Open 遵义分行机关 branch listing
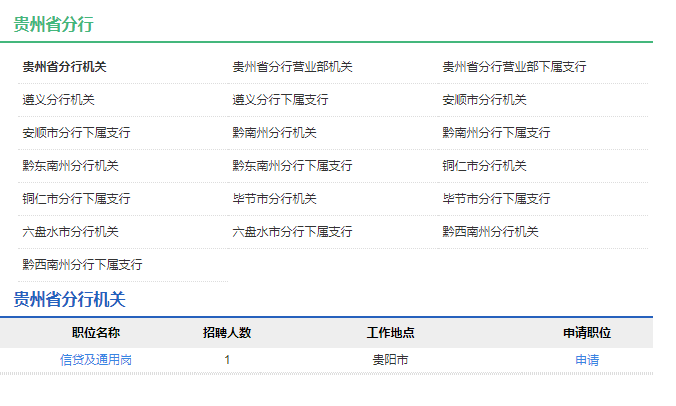The width and height of the screenshot is (676, 406). (58, 100)
